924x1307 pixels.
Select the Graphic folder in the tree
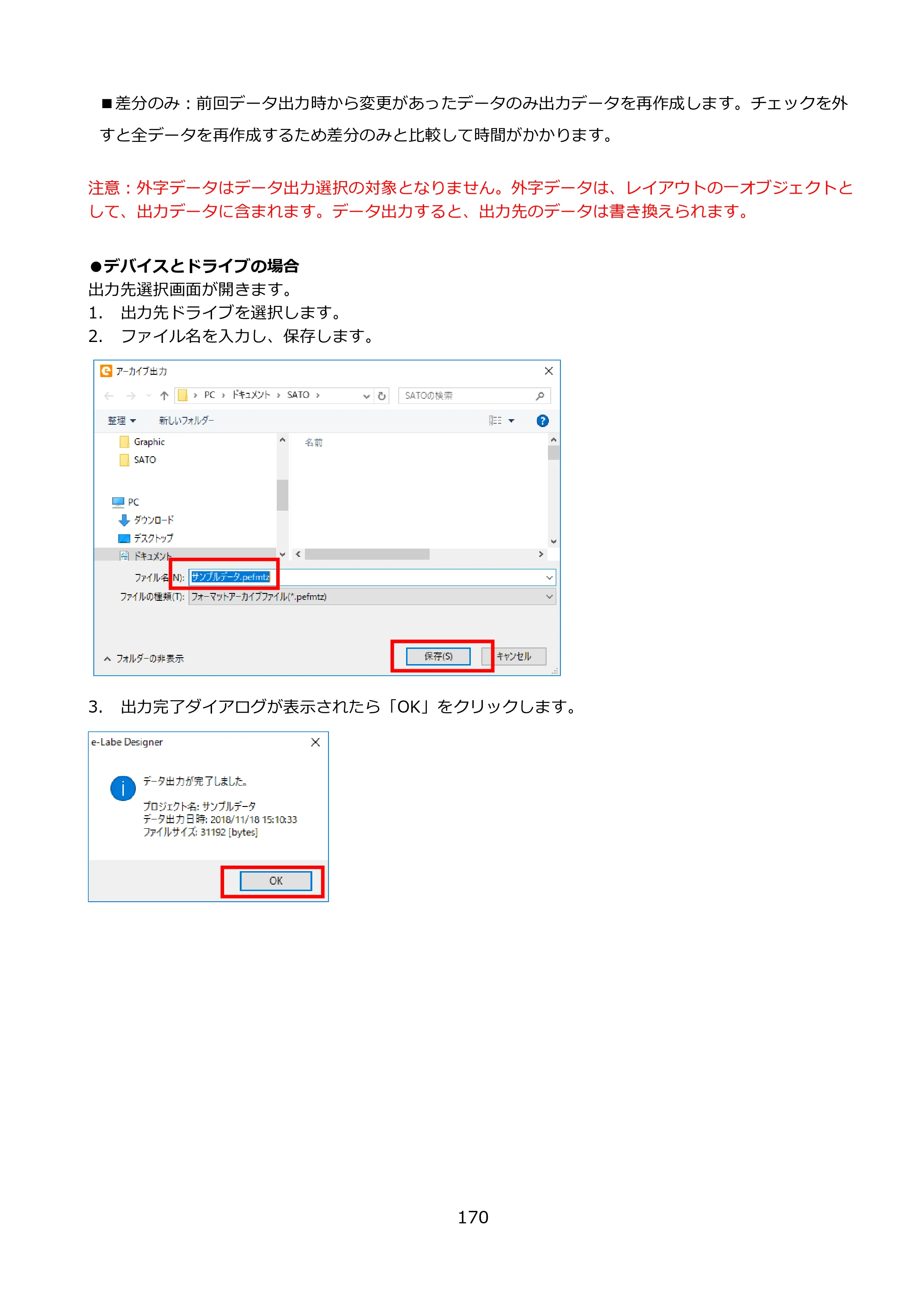pyautogui.click(x=142, y=442)
